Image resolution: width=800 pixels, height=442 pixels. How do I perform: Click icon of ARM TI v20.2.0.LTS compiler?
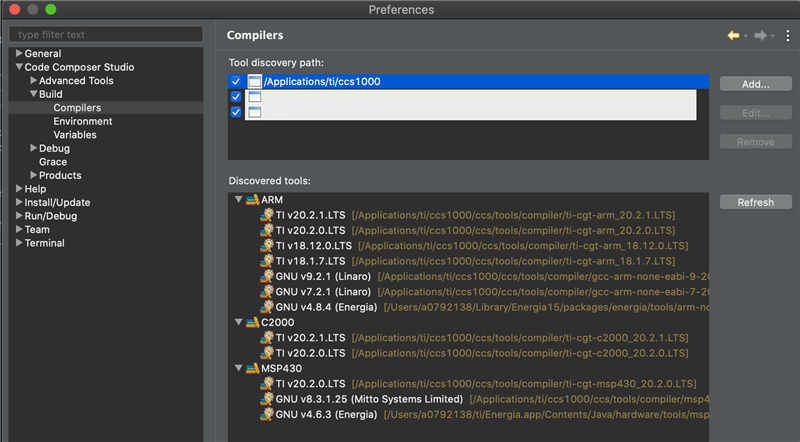pos(267,230)
